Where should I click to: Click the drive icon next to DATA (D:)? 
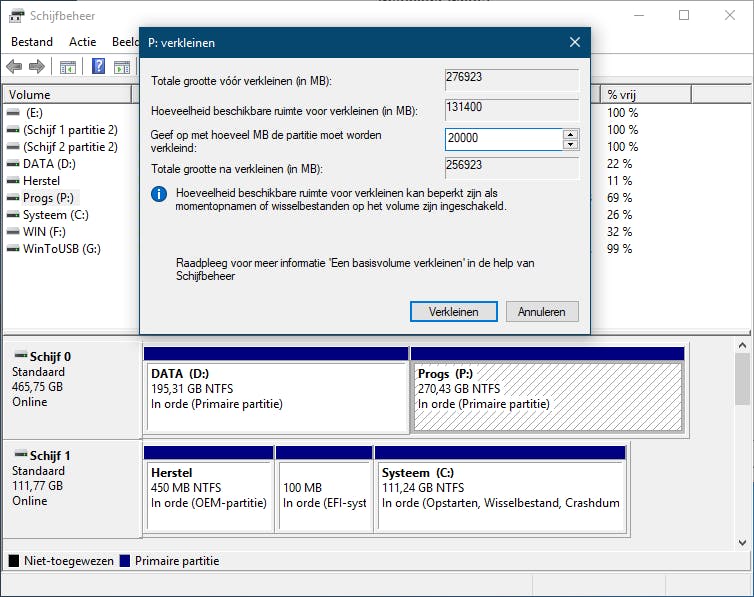(13, 164)
